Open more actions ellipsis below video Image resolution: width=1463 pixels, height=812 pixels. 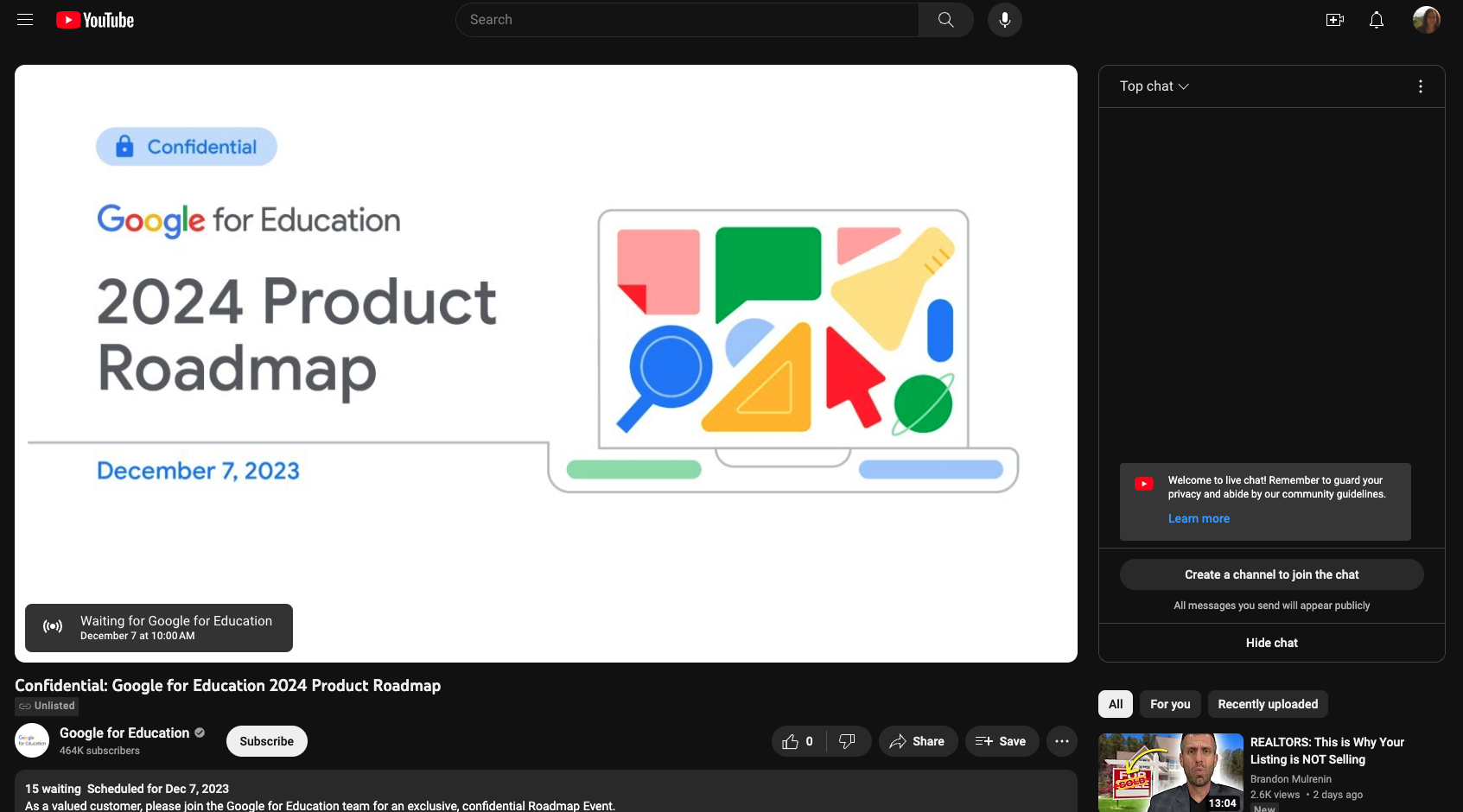[x=1062, y=741]
